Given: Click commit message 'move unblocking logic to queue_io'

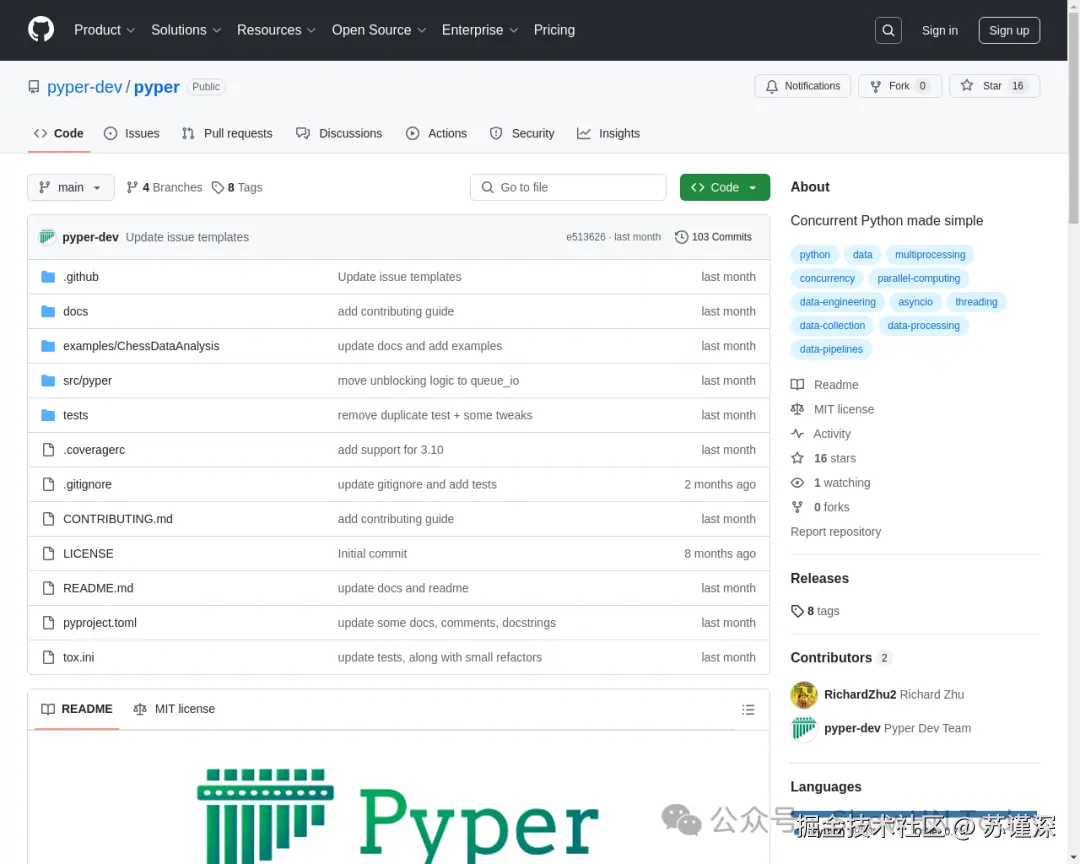Looking at the screenshot, I should (x=428, y=380).
